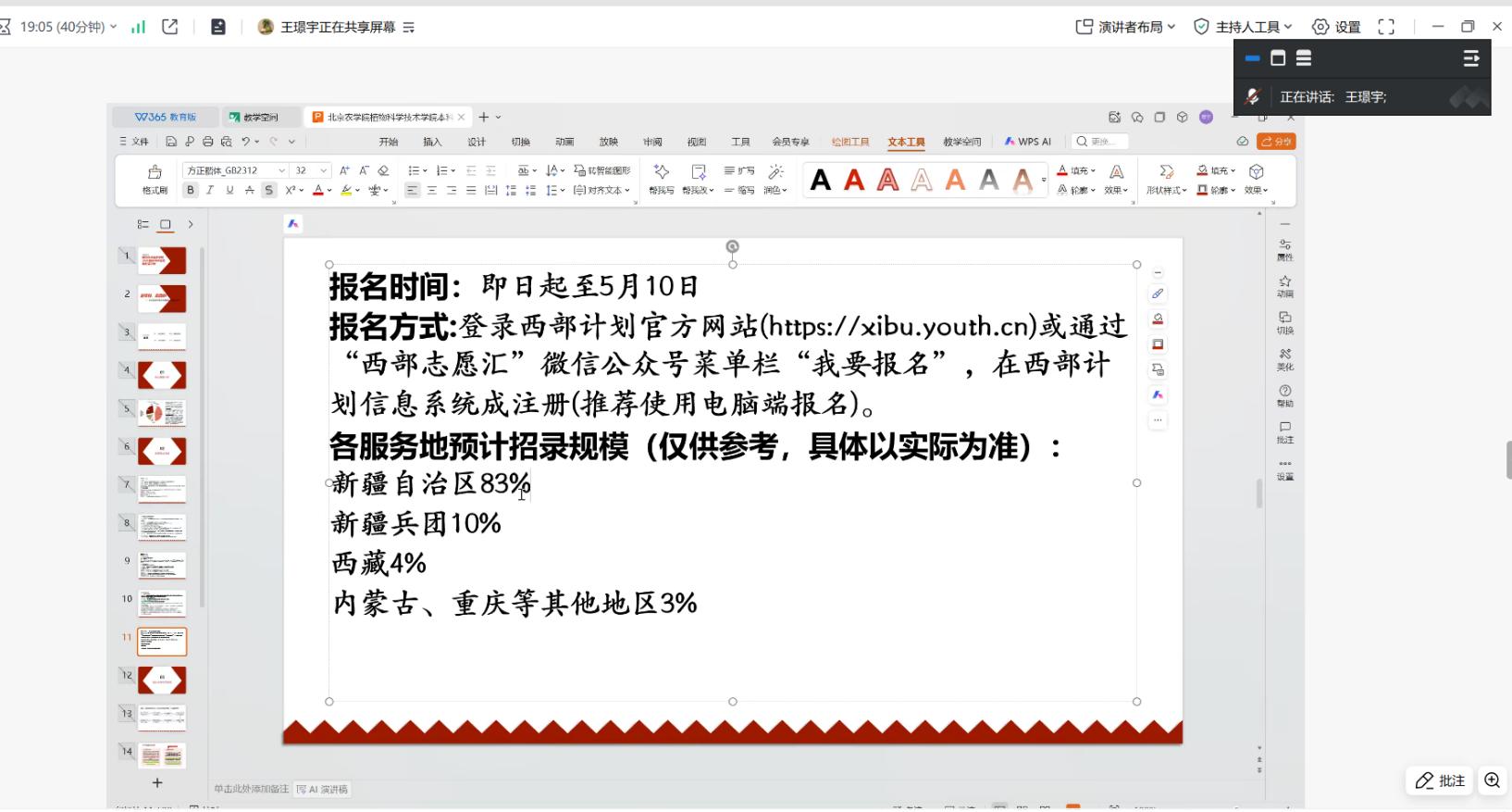
Task: Open the 动画 animation side panel icon
Action: pos(1284,285)
